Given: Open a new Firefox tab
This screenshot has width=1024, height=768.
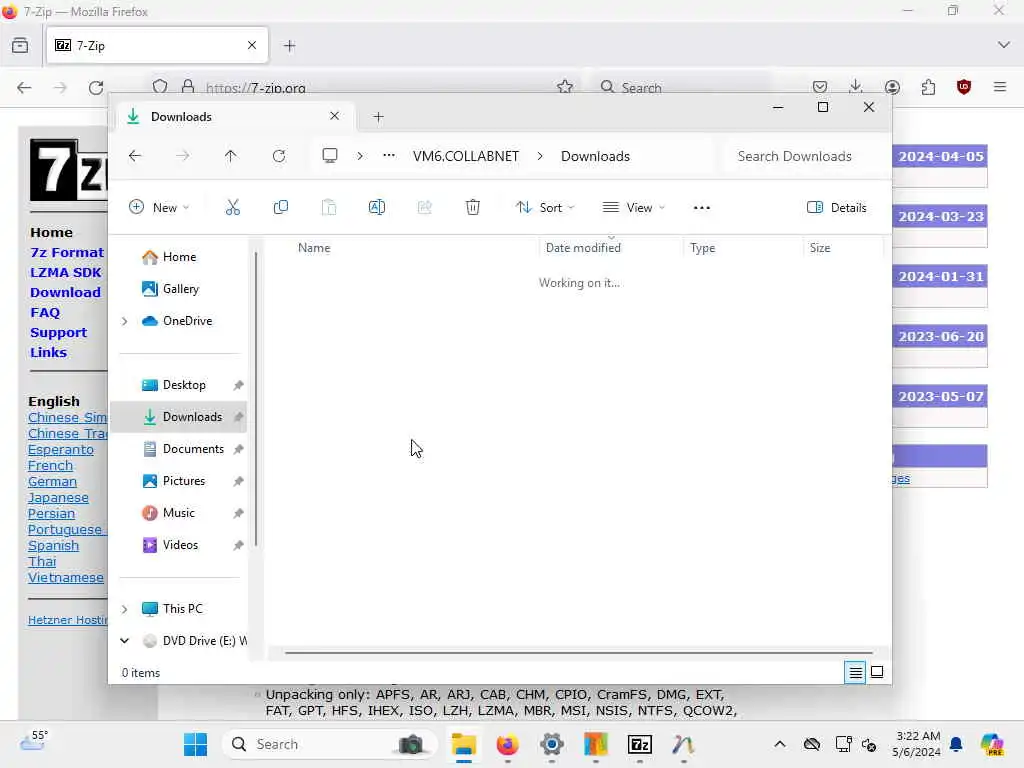Looking at the screenshot, I should coord(290,46).
